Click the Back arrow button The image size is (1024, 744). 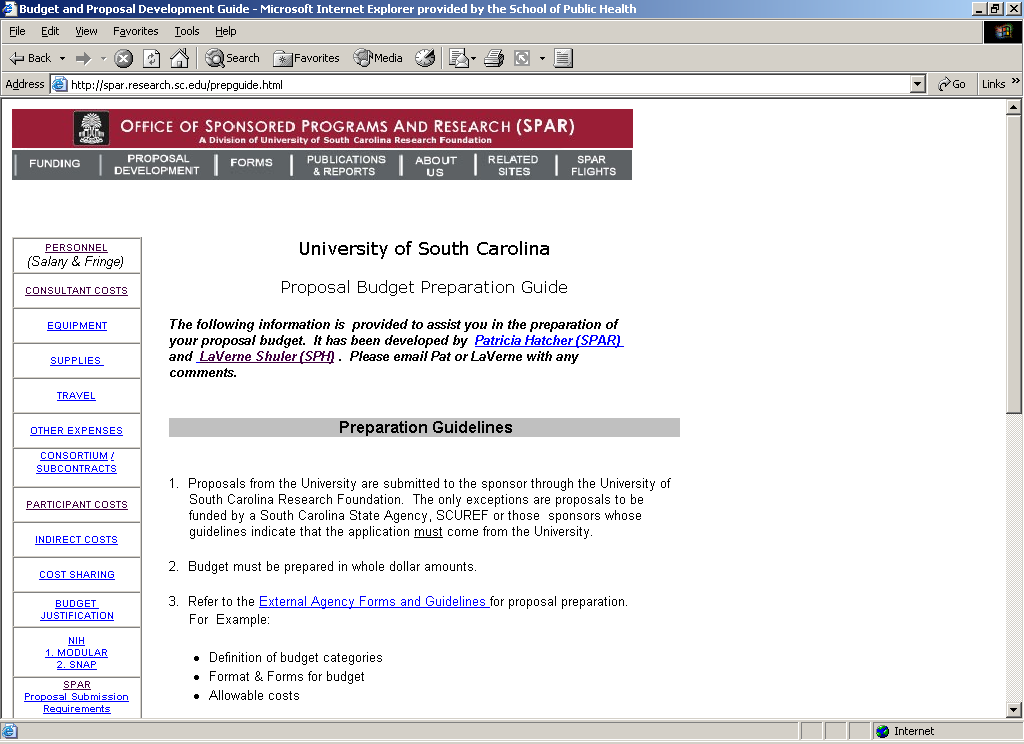(x=30, y=58)
